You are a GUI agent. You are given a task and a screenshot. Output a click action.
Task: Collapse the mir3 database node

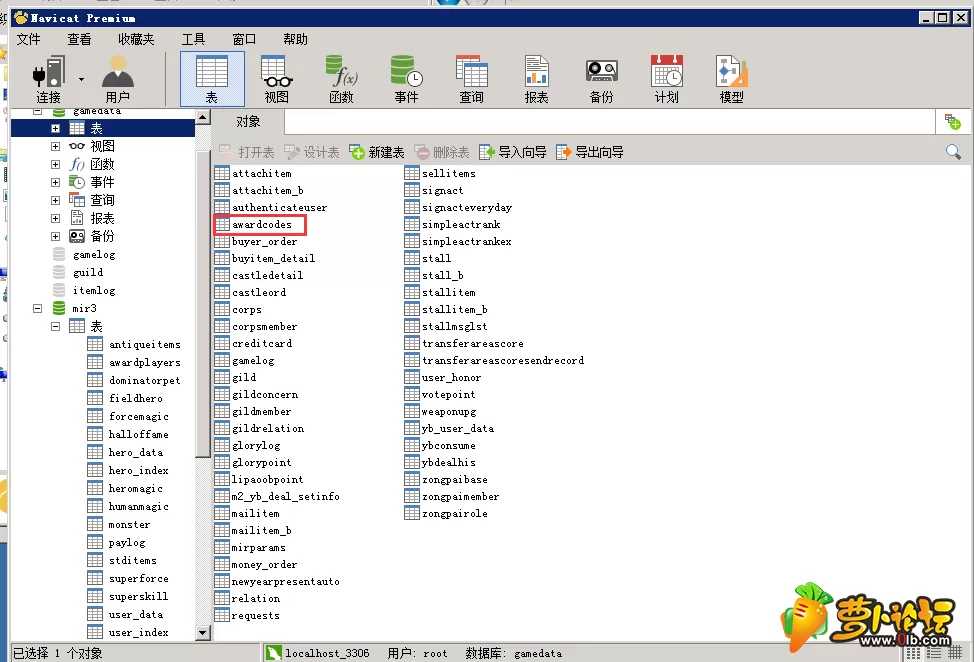pyautogui.click(x=38, y=308)
